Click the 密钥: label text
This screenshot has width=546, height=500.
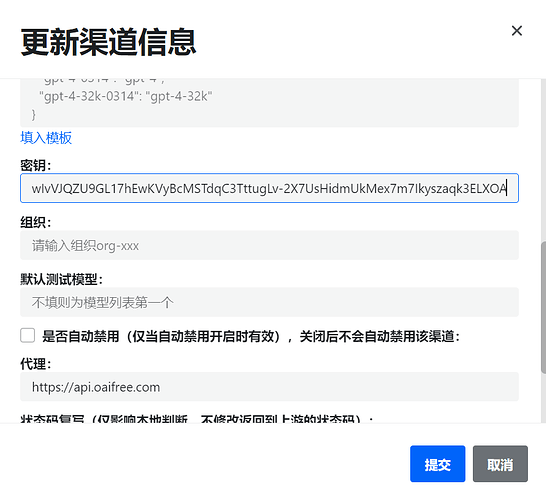(x=36, y=165)
